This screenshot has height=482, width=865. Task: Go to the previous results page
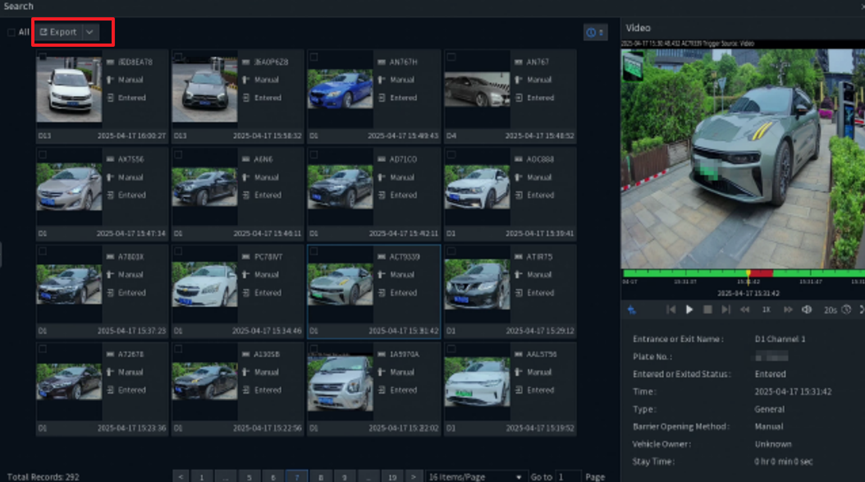coord(180,477)
